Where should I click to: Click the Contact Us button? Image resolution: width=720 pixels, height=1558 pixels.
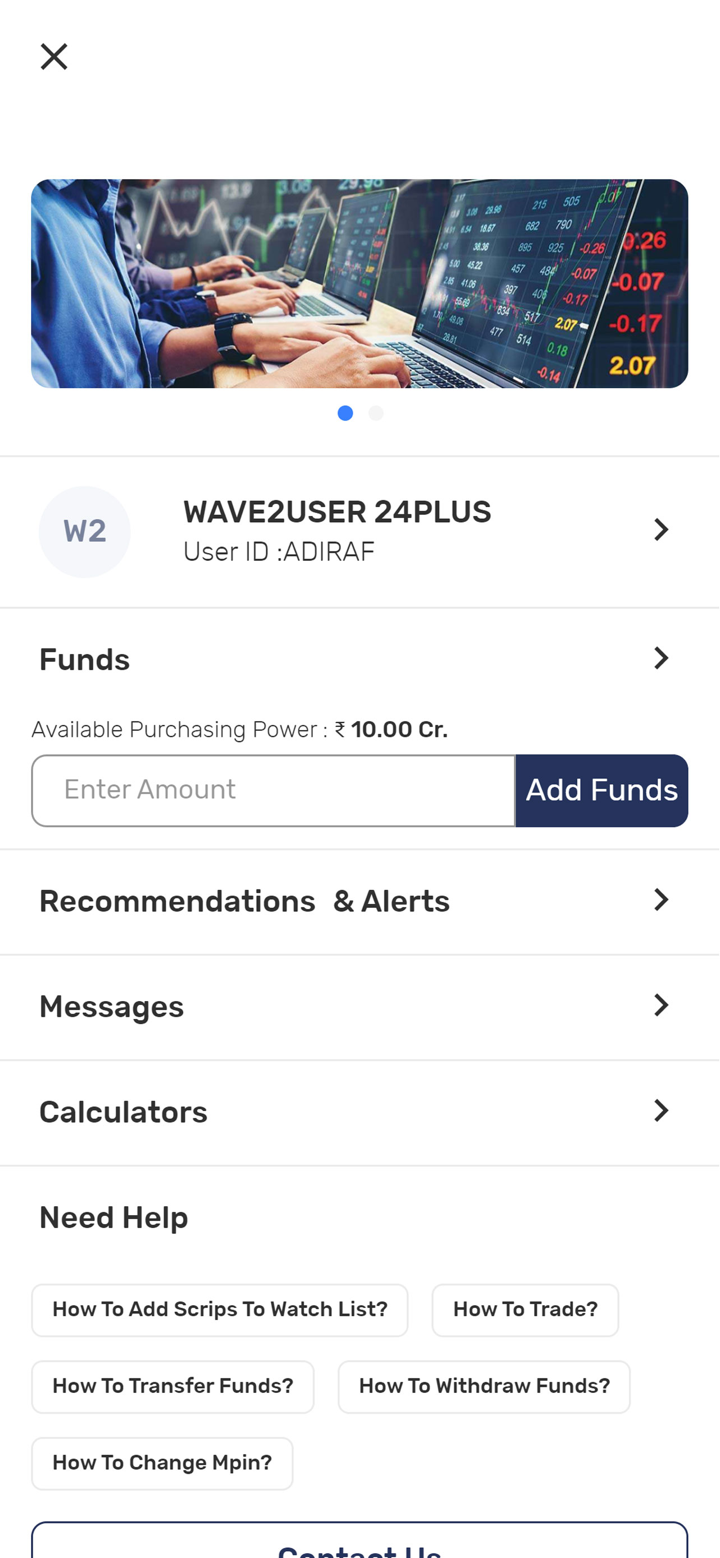pos(360,1545)
